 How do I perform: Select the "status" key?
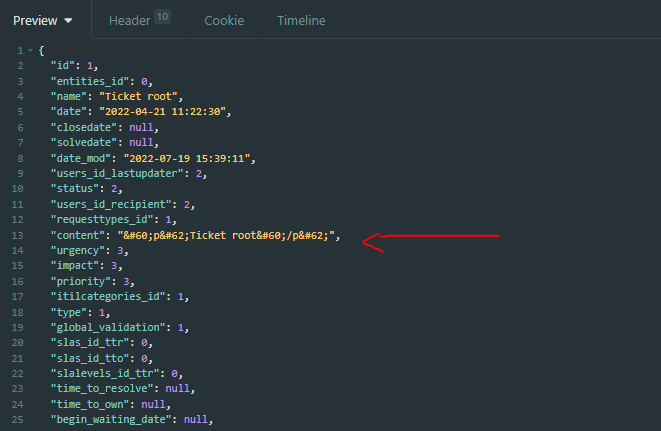75,189
